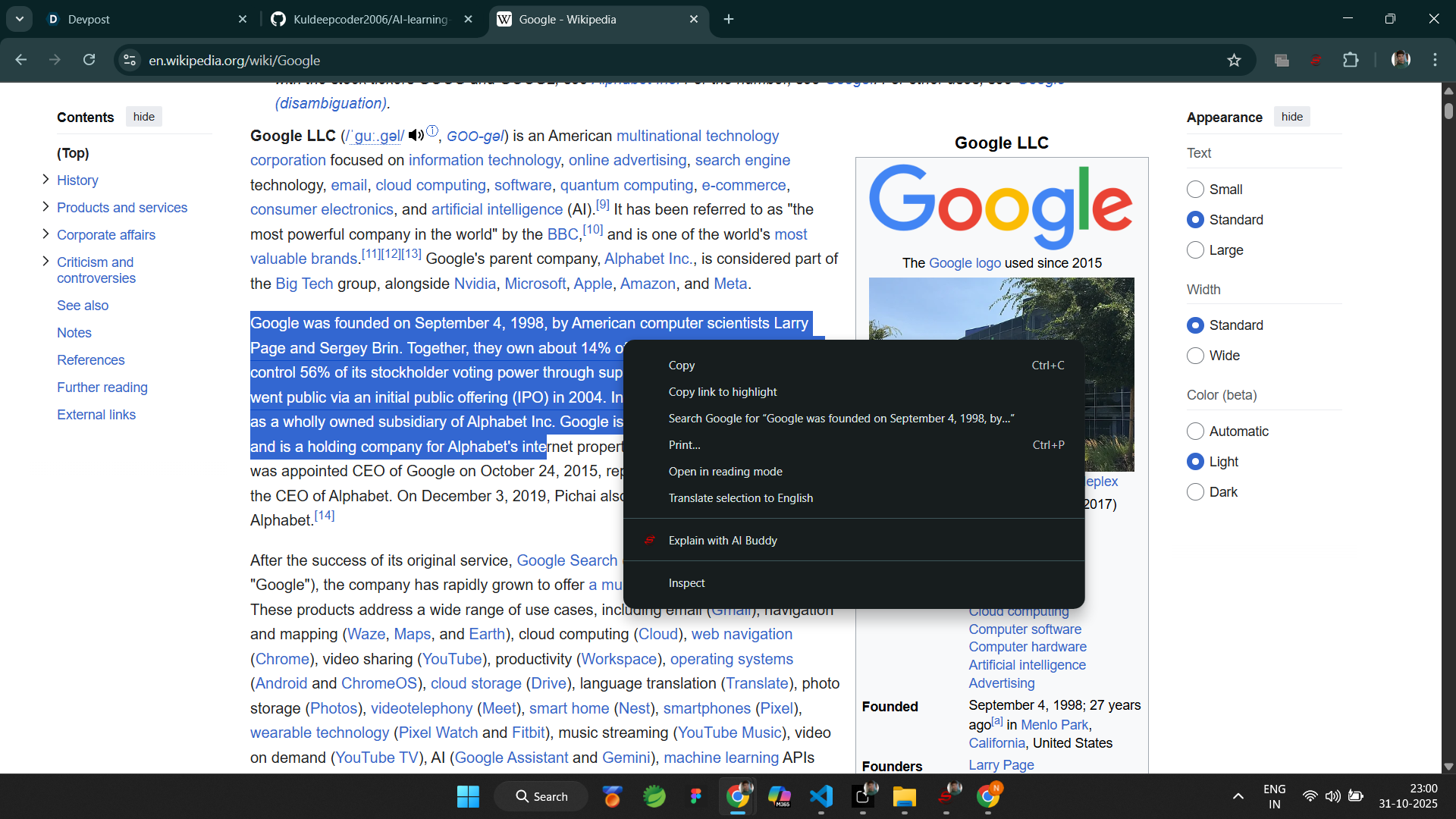Select Large text size
Viewport: 1456px width, 819px height.
coord(1195,250)
